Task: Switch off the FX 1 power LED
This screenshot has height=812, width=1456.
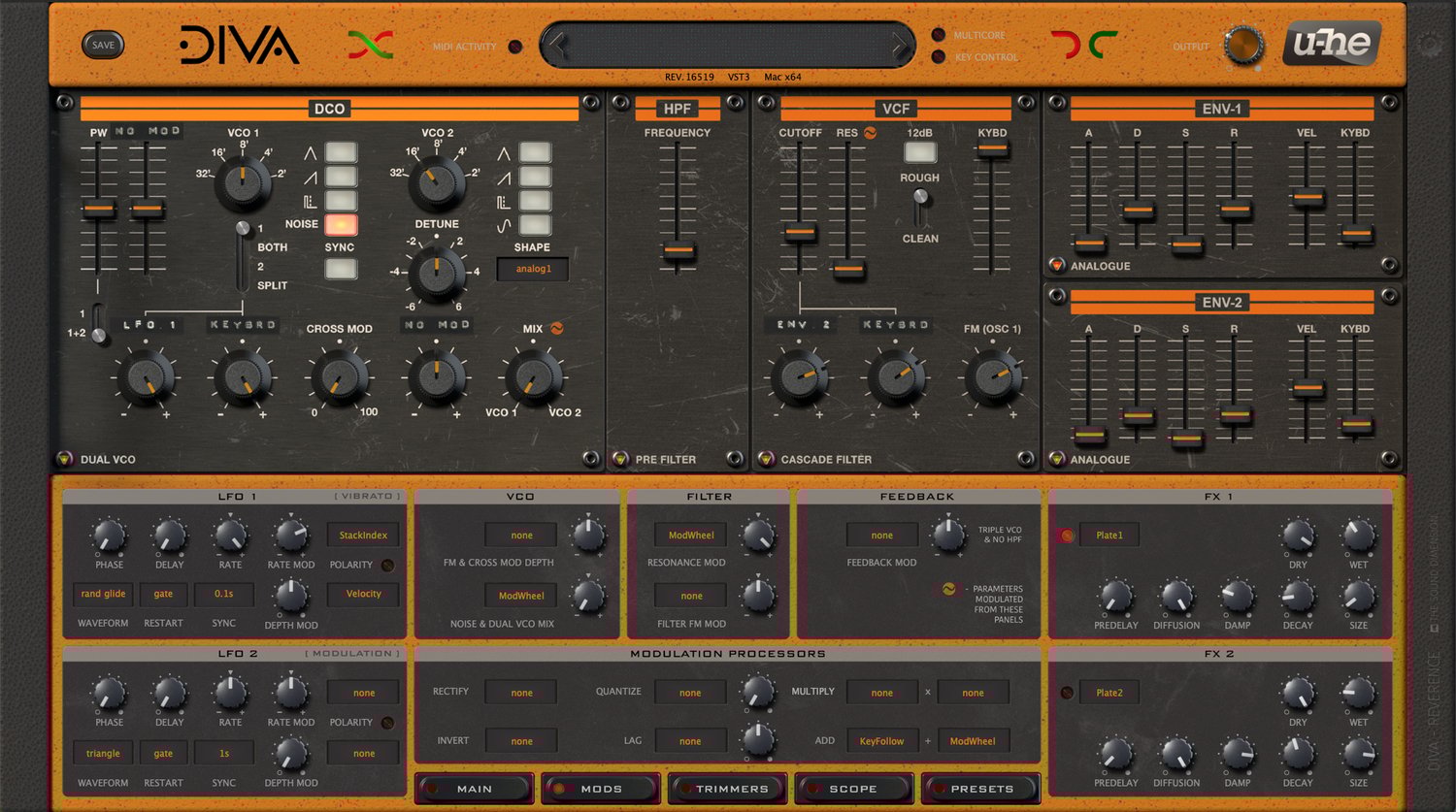Action: tap(1067, 536)
